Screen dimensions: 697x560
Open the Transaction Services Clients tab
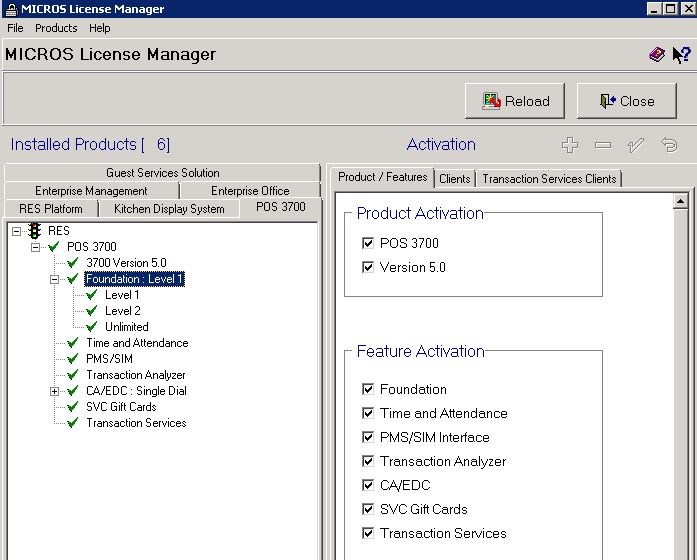(549, 179)
